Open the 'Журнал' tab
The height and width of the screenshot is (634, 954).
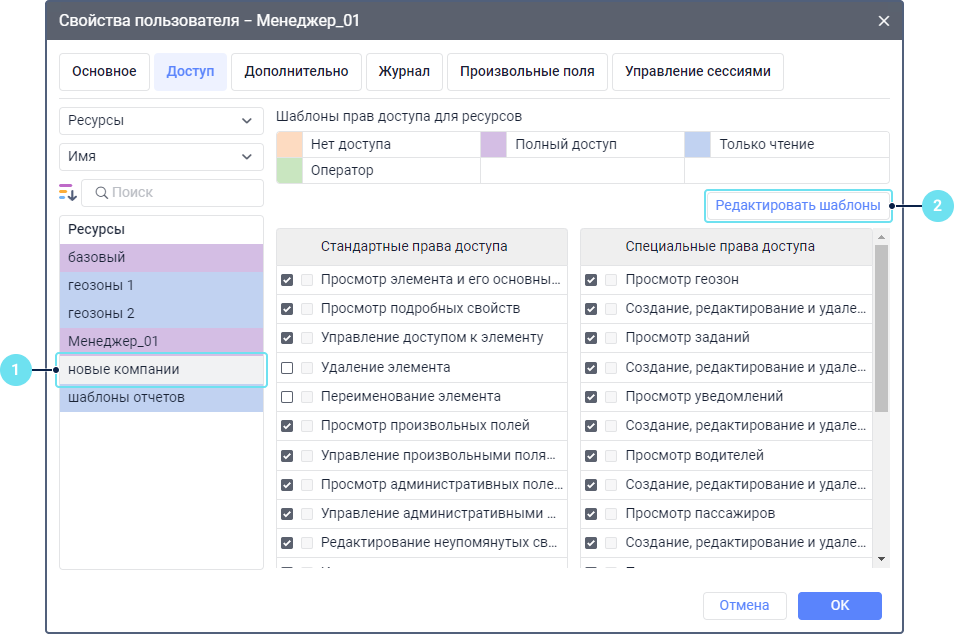point(404,72)
